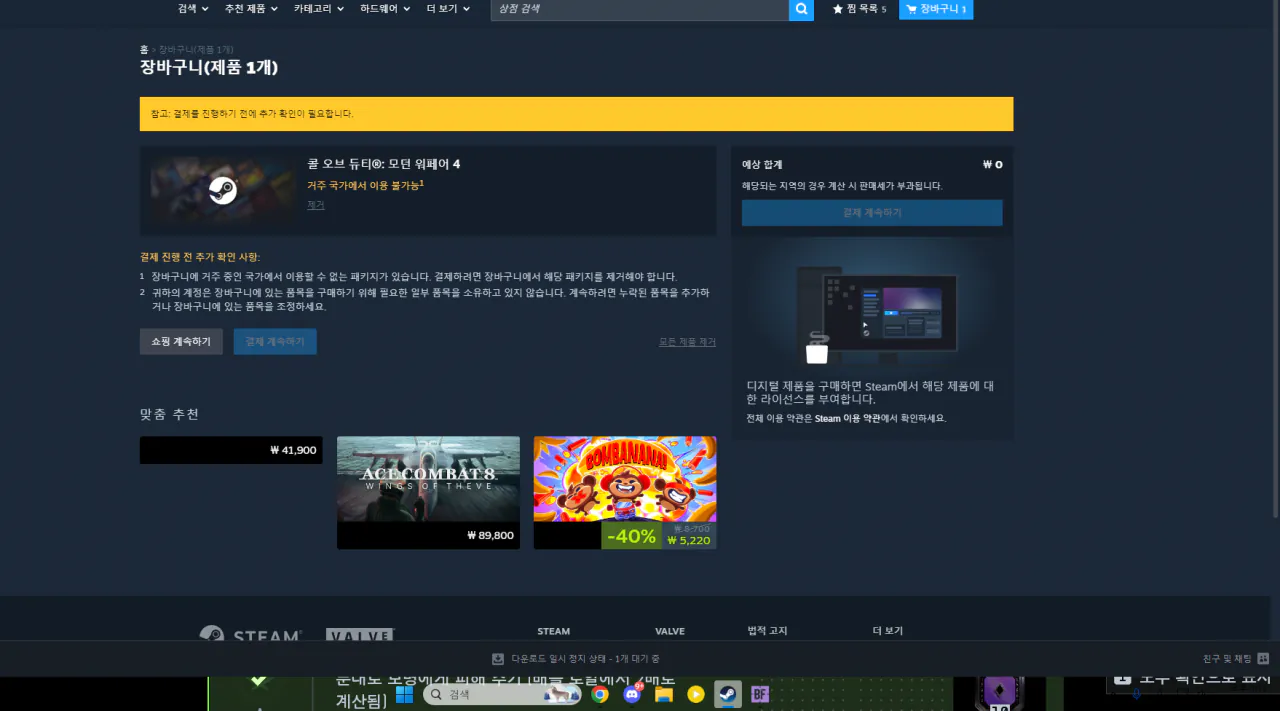Open the ₩ 41,900 recommended game card
Screen dimensions: 1280x711
click(x=231, y=450)
